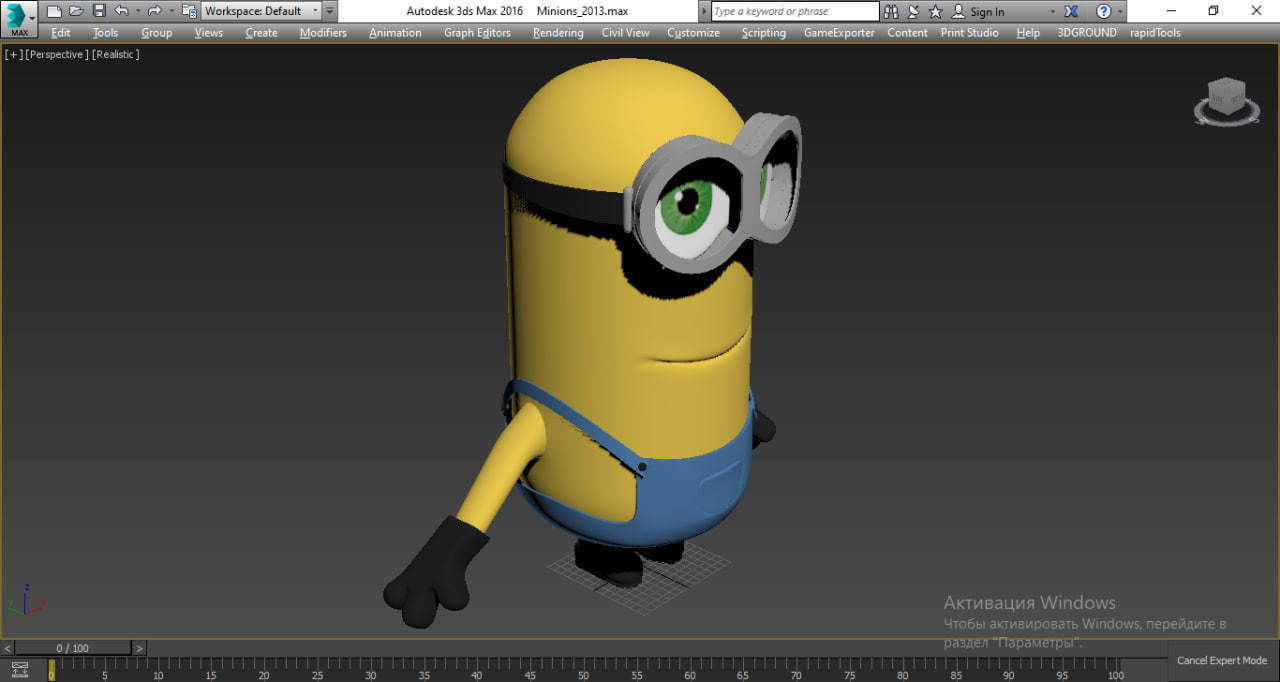Select the minion's green eye in viewport
This screenshot has width=1280, height=682.
pos(688,209)
